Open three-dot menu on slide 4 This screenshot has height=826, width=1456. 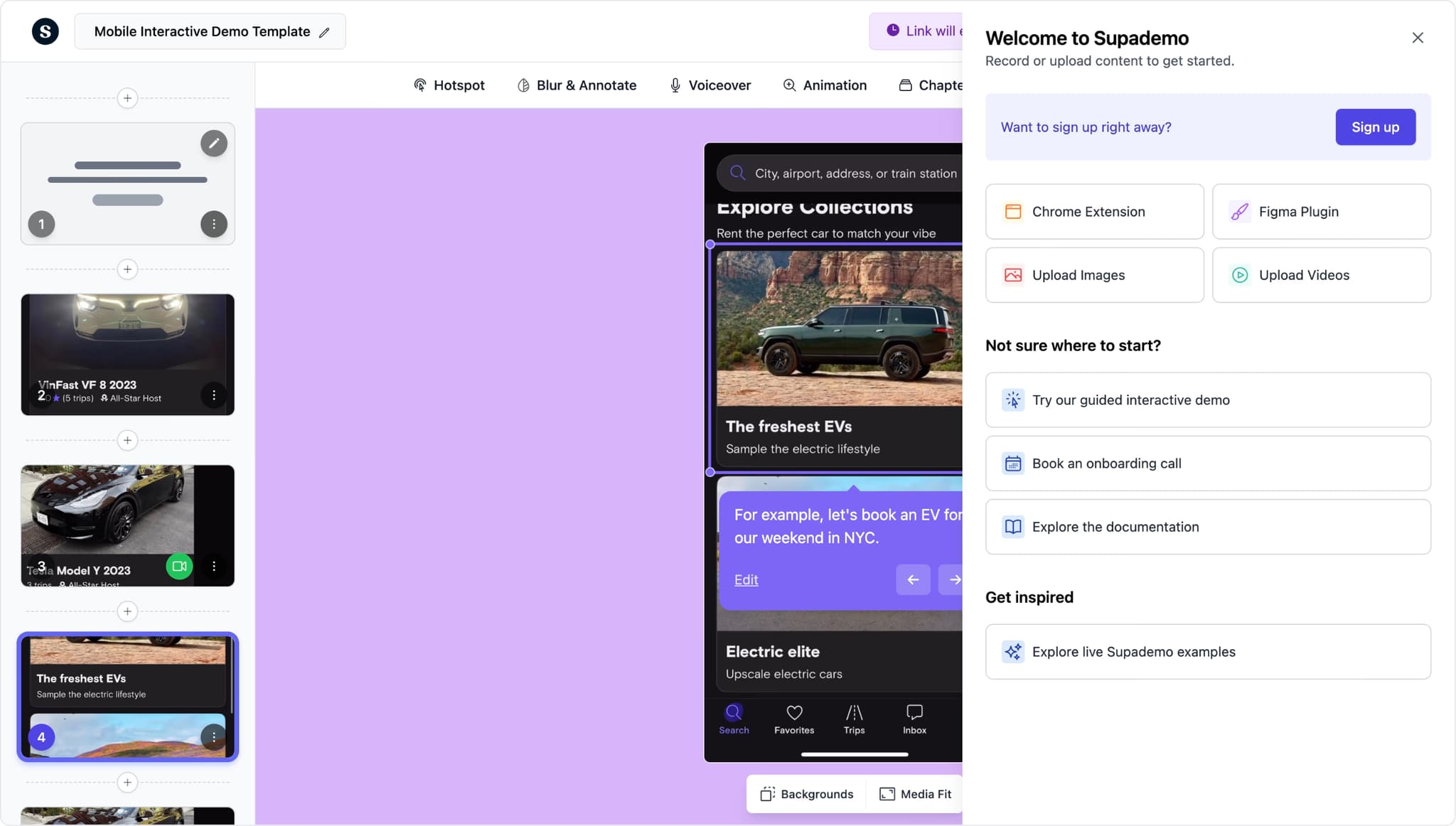click(x=213, y=737)
